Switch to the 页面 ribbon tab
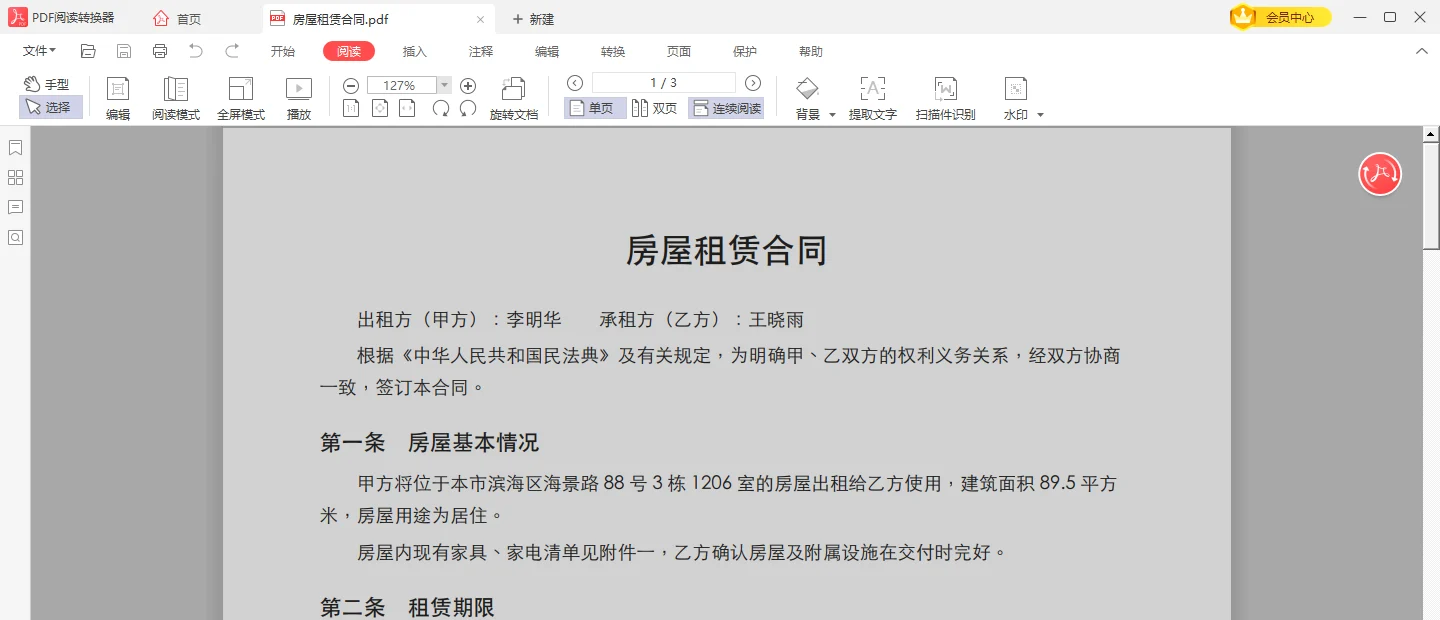 [679, 51]
